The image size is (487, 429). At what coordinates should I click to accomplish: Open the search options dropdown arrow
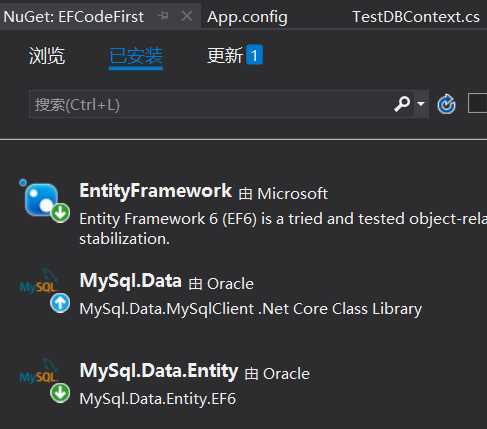click(x=421, y=104)
